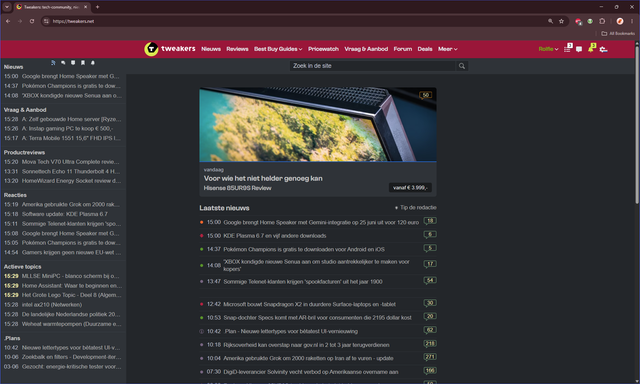Click the bookmark icon in sidebar toolbar

click(x=83, y=63)
